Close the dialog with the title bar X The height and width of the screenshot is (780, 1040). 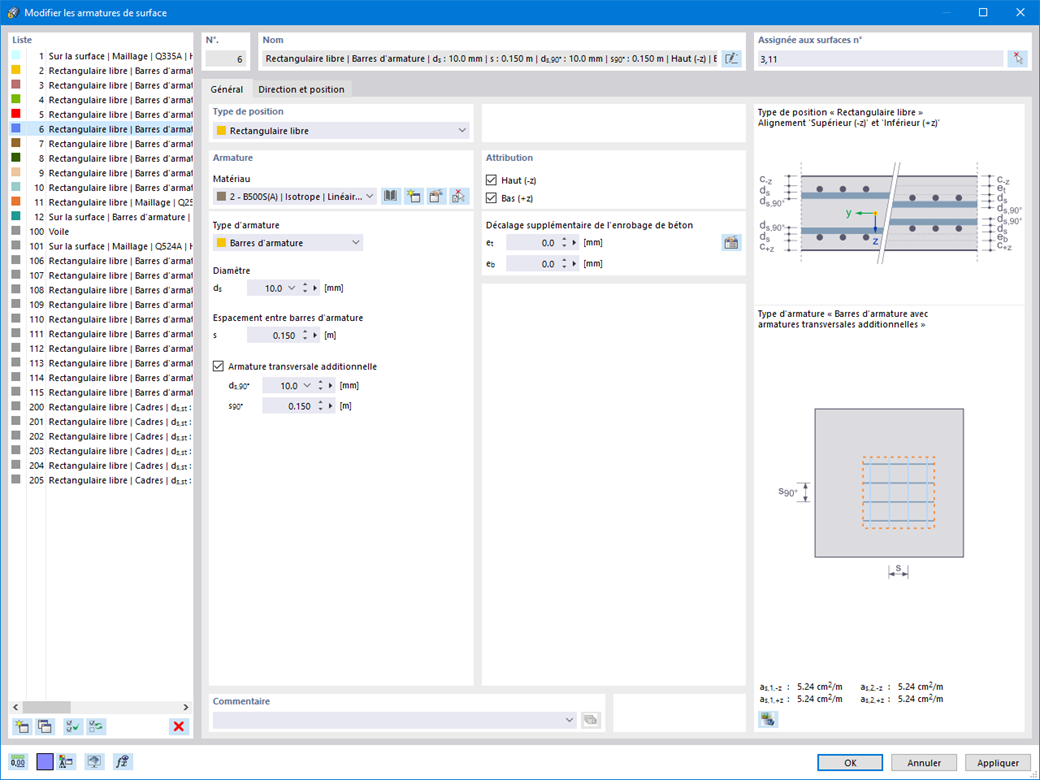[1020, 13]
